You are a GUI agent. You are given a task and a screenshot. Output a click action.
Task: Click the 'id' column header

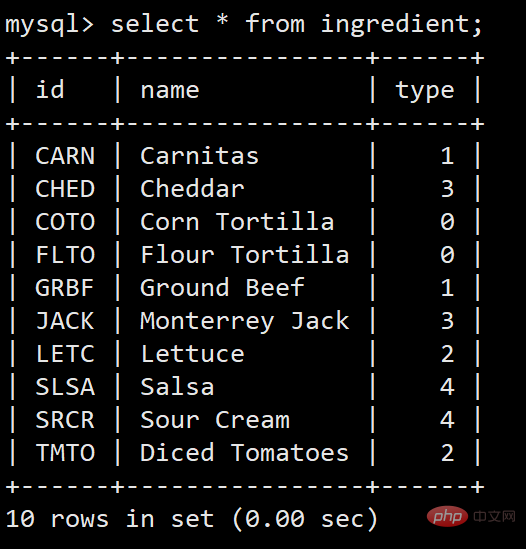(50, 89)
